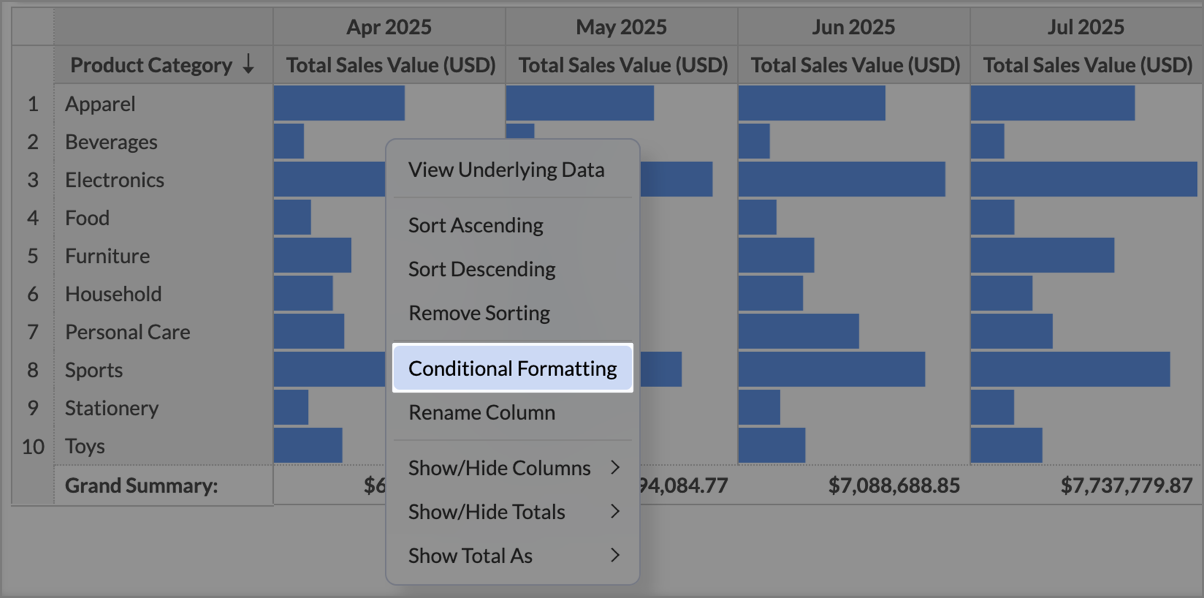Choose View Underlying Data menu entry
1204x598 pixels.
[506, 170]
